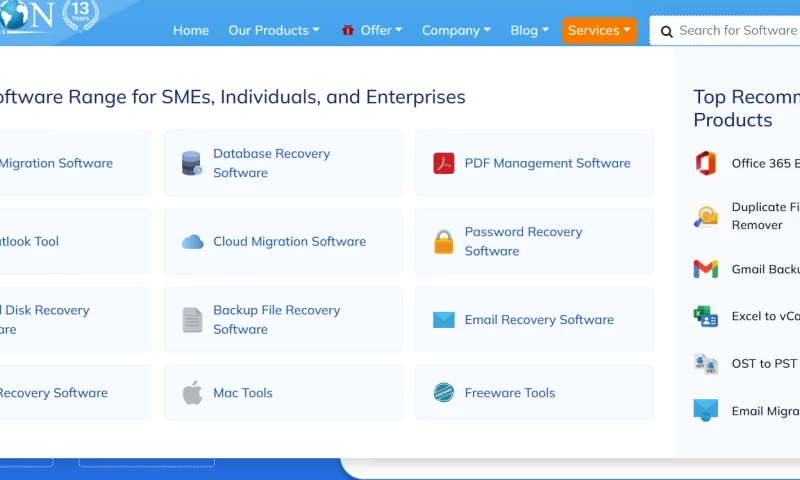This screenshot has width=800, height=480.
Task: Click the Database Recovery Software cylinder icon
Action: (192, 163)
